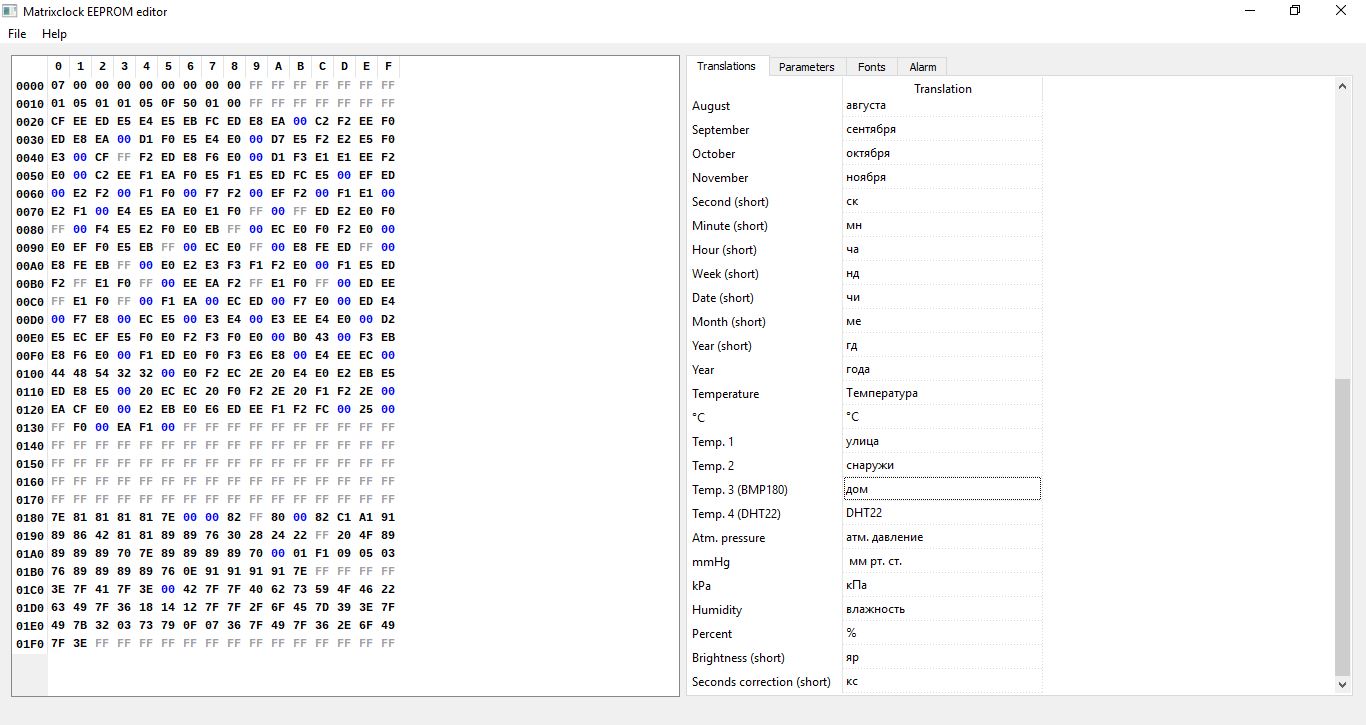Select hex row address 0180

coord(30,518)
